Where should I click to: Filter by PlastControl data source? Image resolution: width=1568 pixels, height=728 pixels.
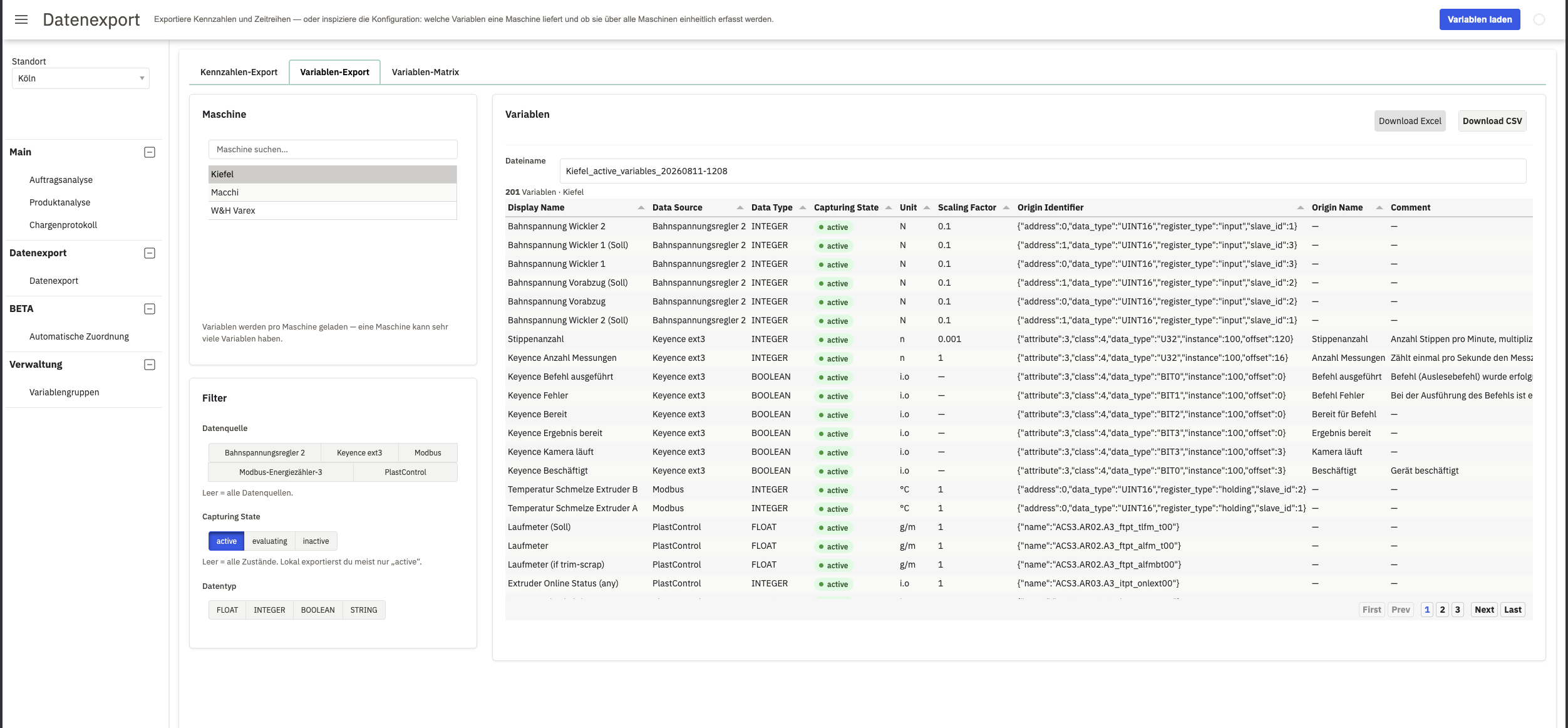405,472
